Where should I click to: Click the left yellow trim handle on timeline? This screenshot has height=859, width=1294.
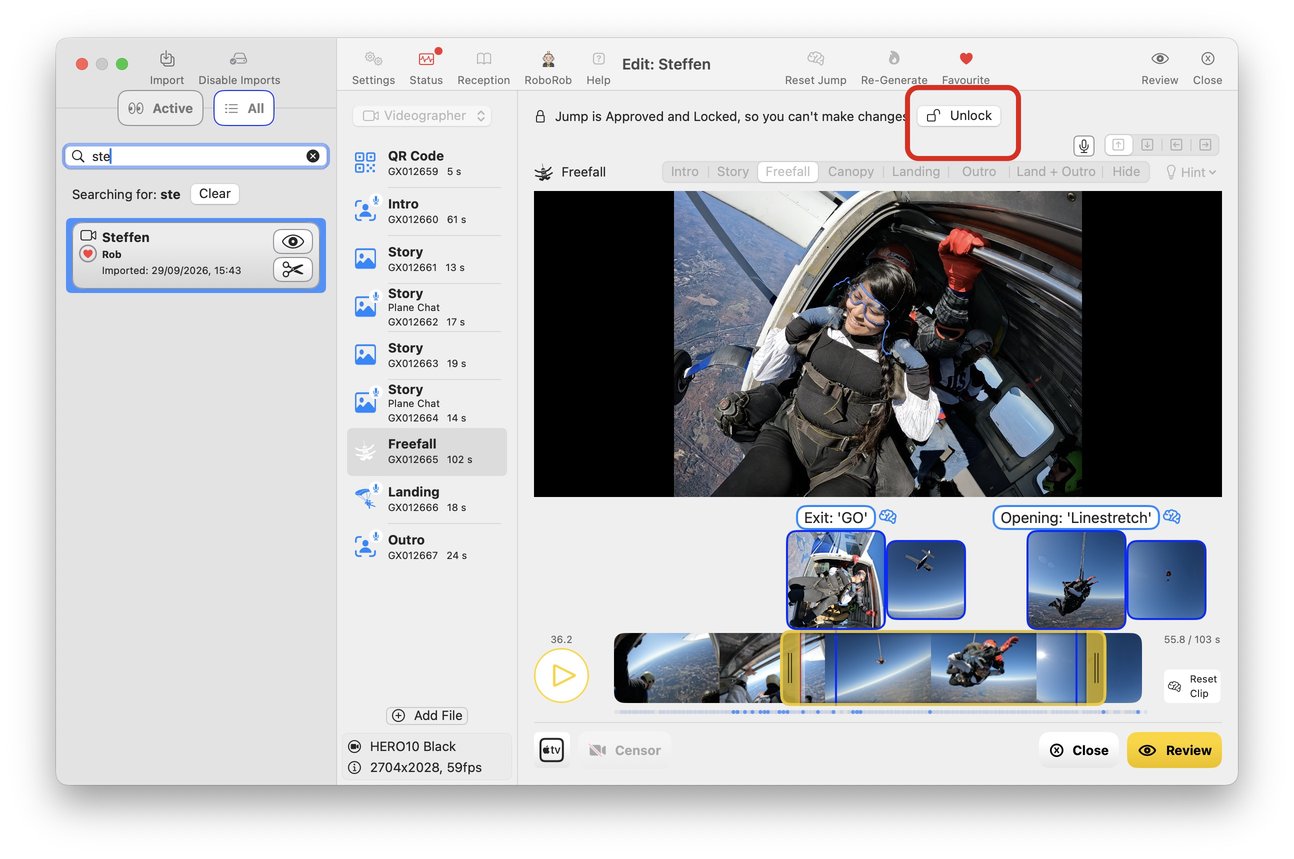tap(790, 667)
